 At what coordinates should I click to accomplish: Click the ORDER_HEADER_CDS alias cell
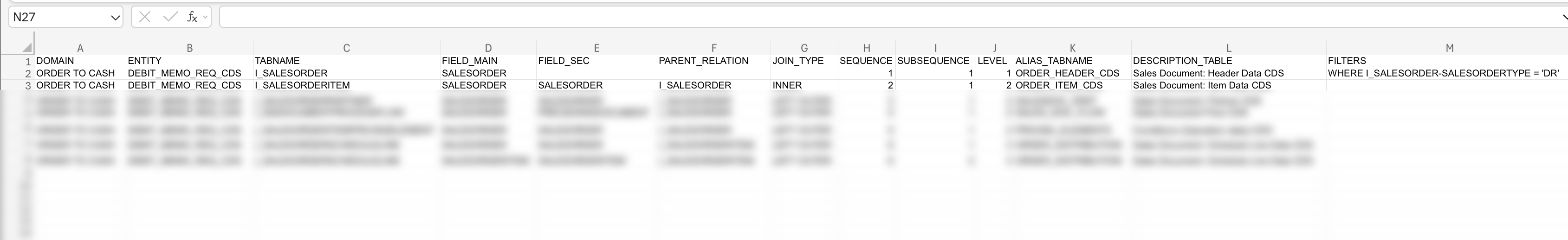pyautogui.click(x=1067, y=74)
